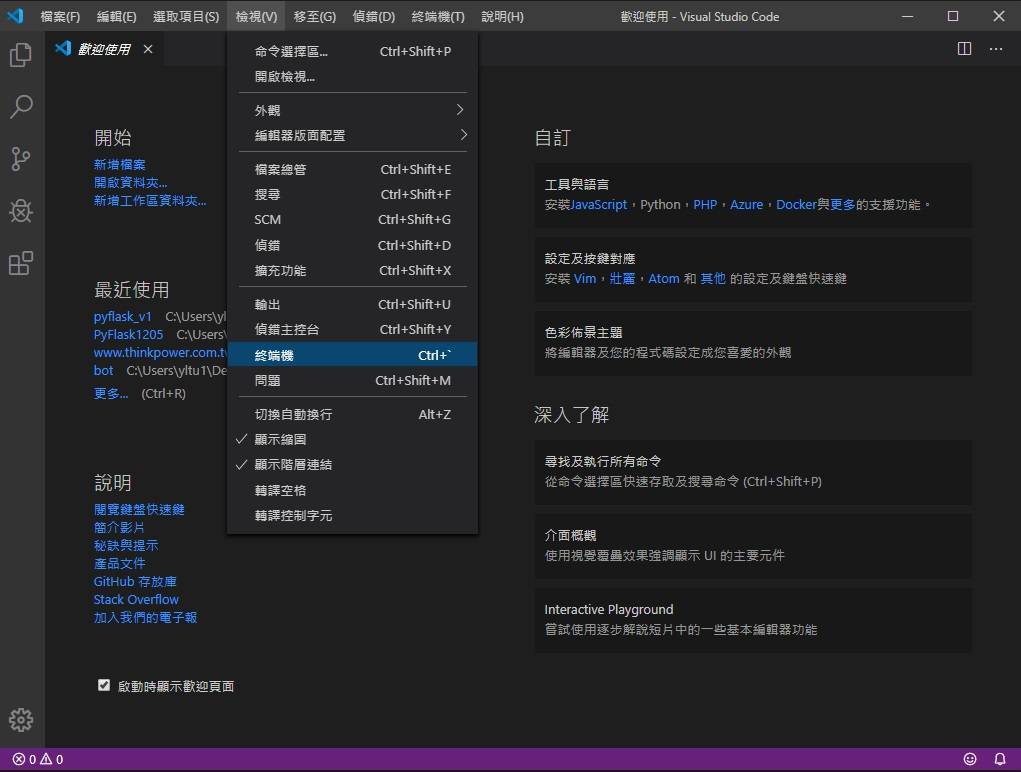Install JavaScript support link
The width and height of the screenshot is (1021, 772).
[598, 204]
